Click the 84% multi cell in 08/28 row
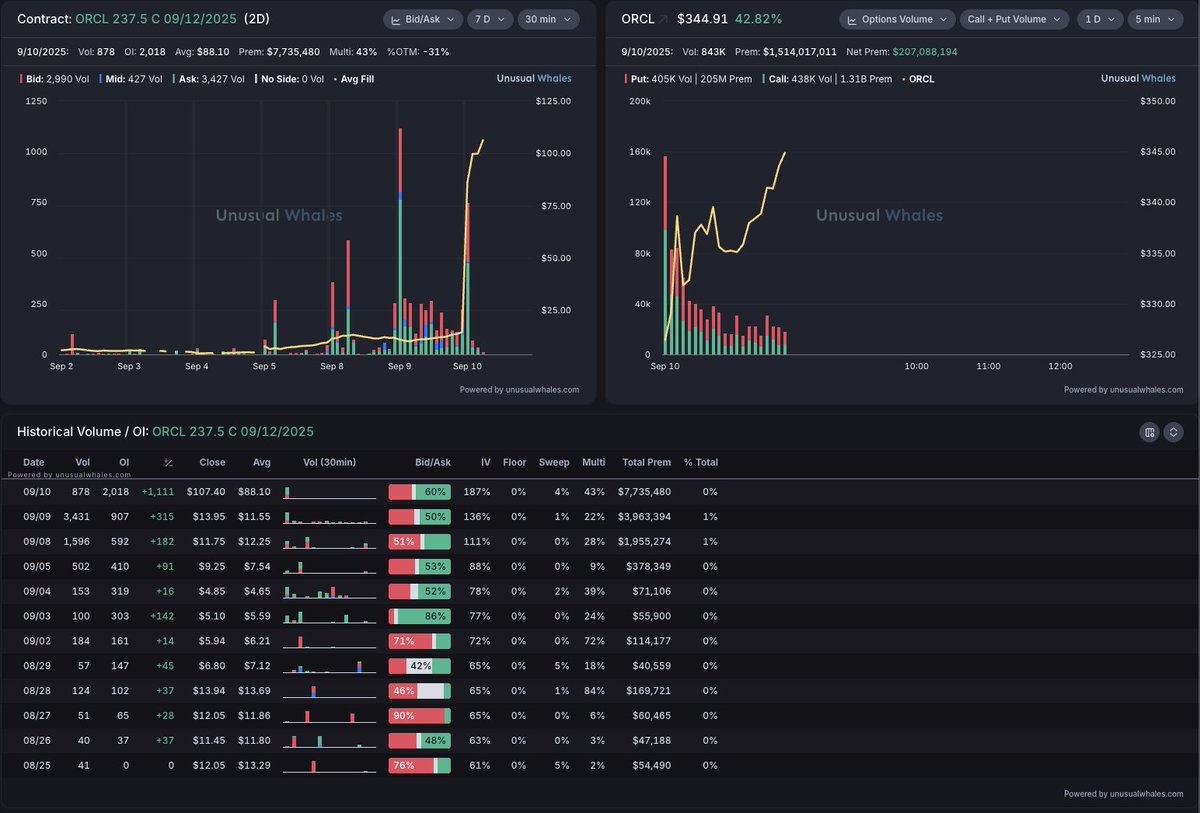This screenshot has height=813, width=1200. tap(594, 691)
